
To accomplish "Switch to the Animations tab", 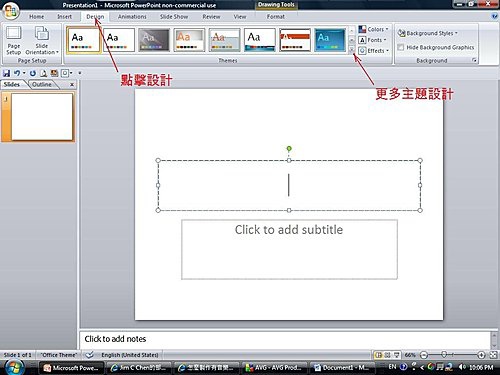I will pos(132,16).
